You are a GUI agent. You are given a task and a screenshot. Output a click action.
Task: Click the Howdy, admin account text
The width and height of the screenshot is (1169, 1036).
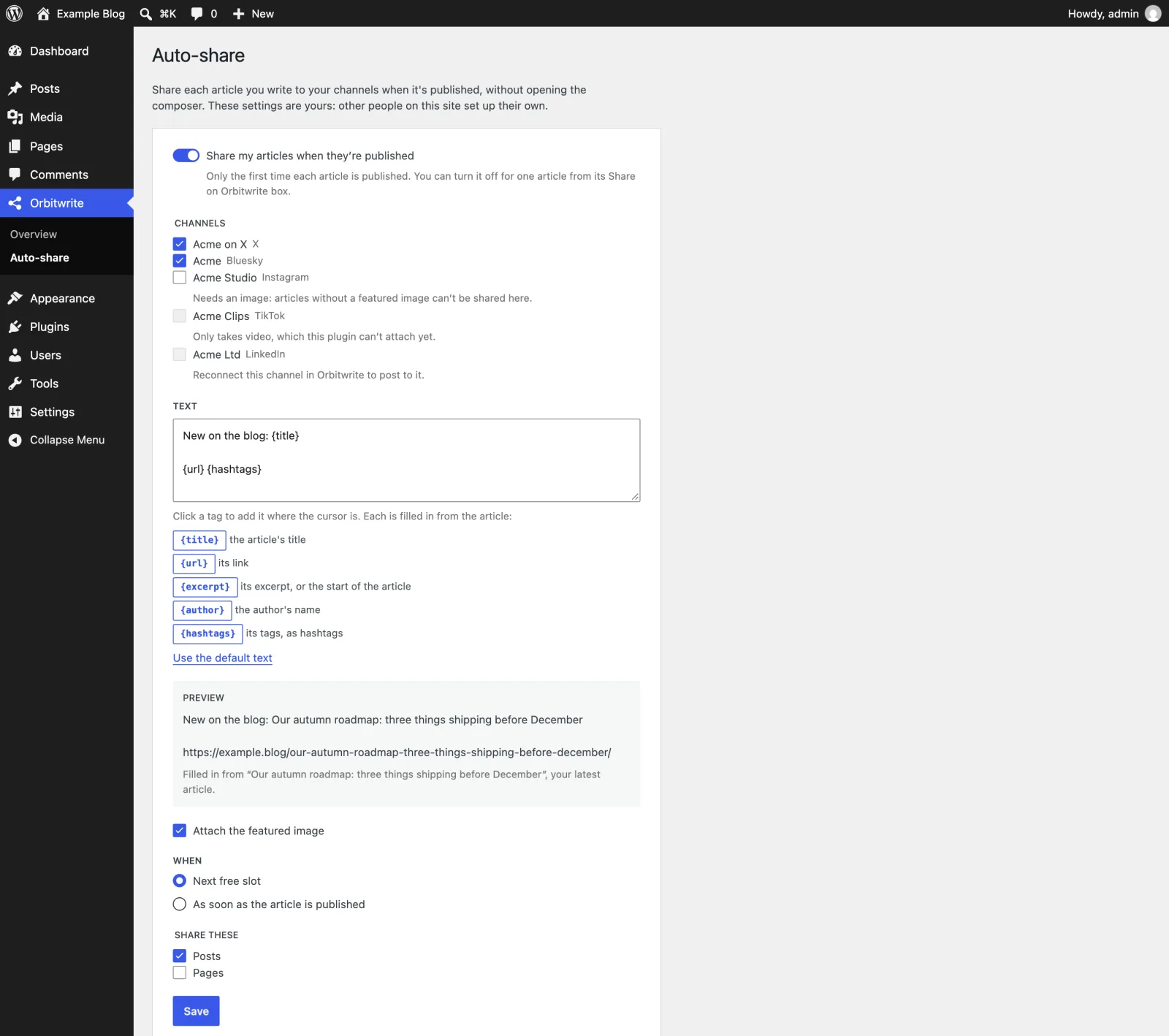[1103, 14]
